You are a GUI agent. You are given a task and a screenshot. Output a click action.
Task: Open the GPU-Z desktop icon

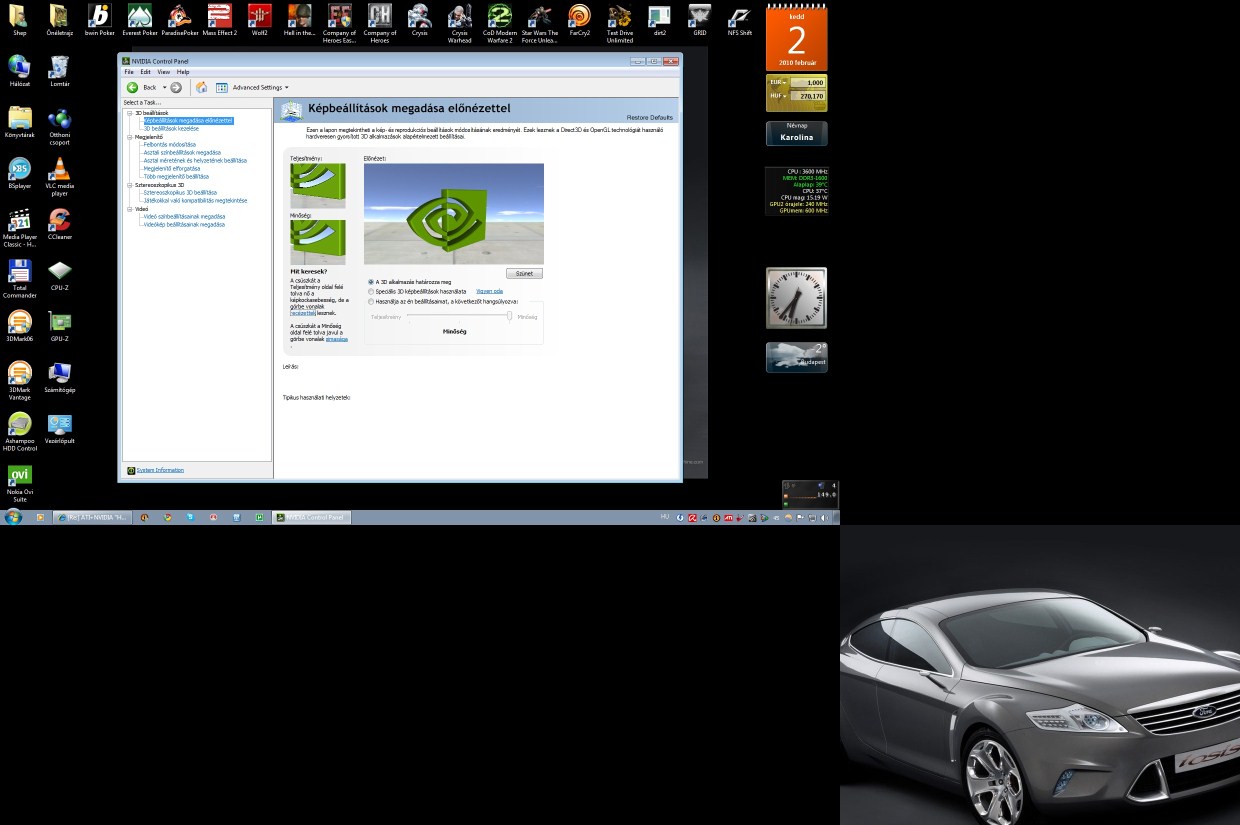click(x=60, y=325)
